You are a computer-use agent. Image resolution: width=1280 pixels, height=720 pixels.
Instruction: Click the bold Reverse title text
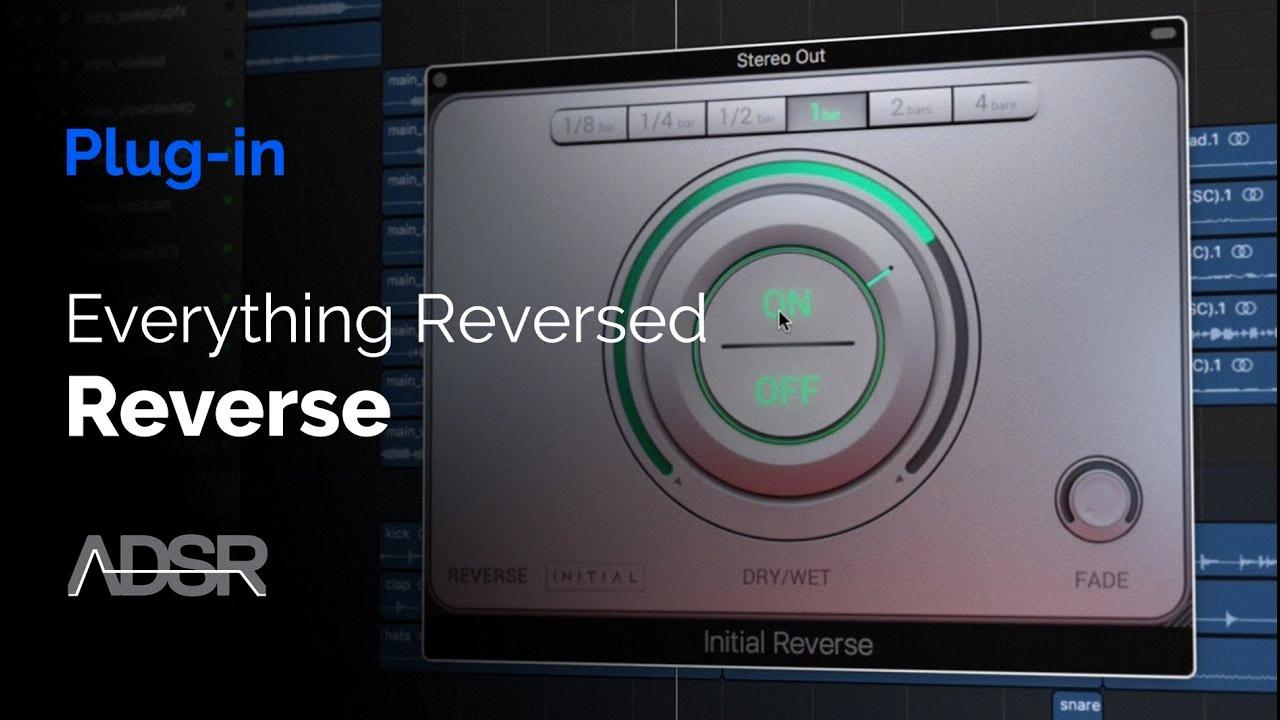coord(228,409)
